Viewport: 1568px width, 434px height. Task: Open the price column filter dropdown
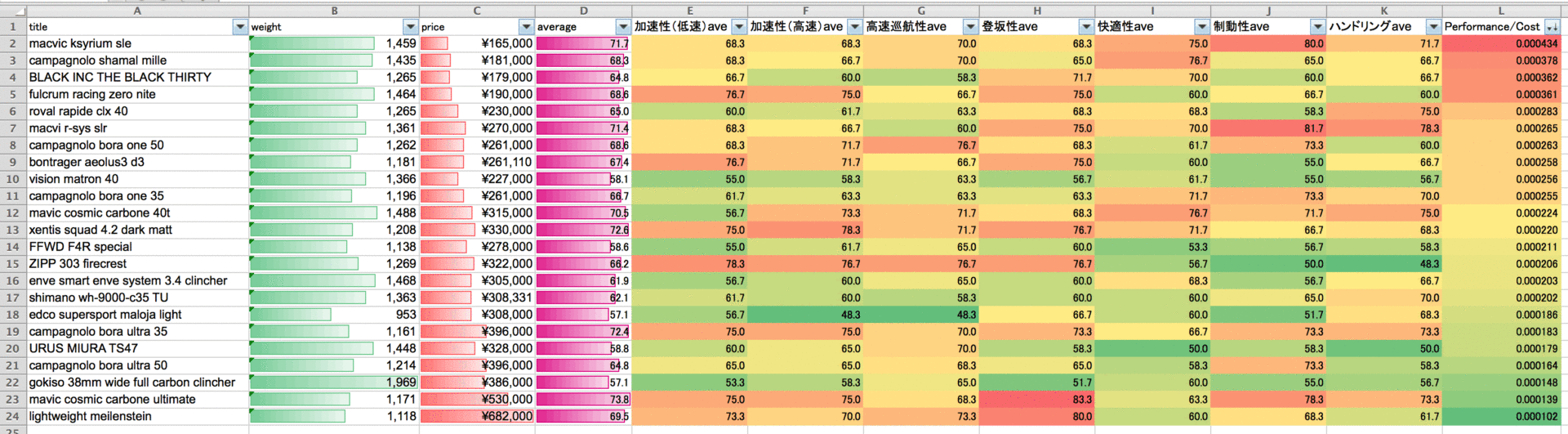click(x=526, y=27)
